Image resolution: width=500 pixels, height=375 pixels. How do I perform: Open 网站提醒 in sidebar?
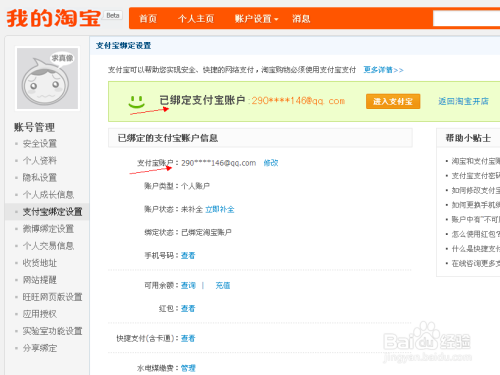click(x=40, y=280)
